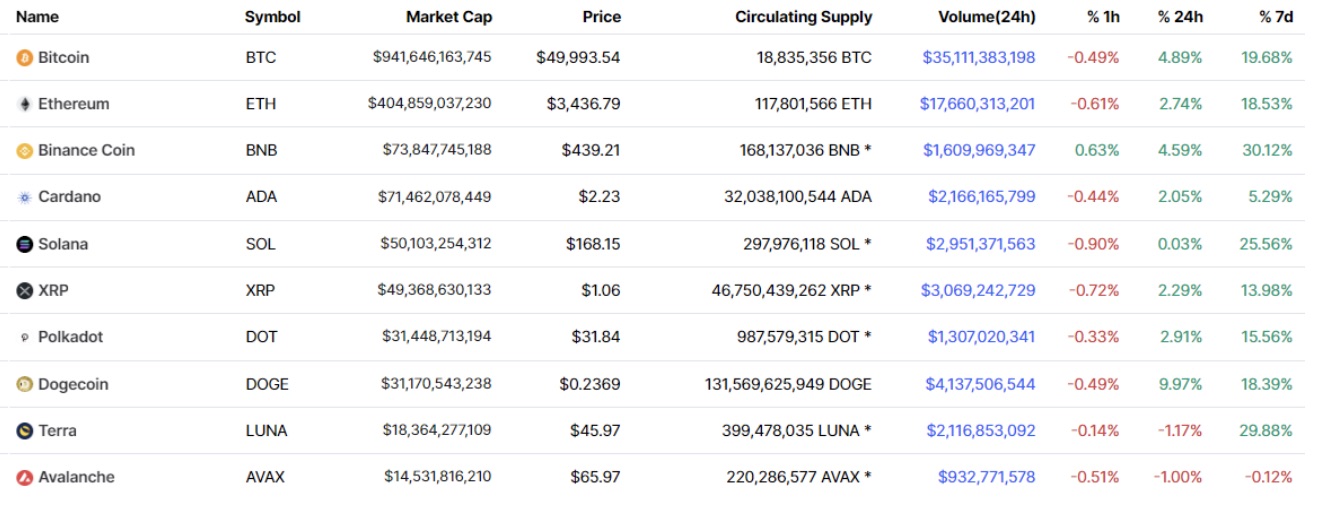Sort by the % 7d column header
Screen dimensions: 1320x514
click(x=1276, y=17)
